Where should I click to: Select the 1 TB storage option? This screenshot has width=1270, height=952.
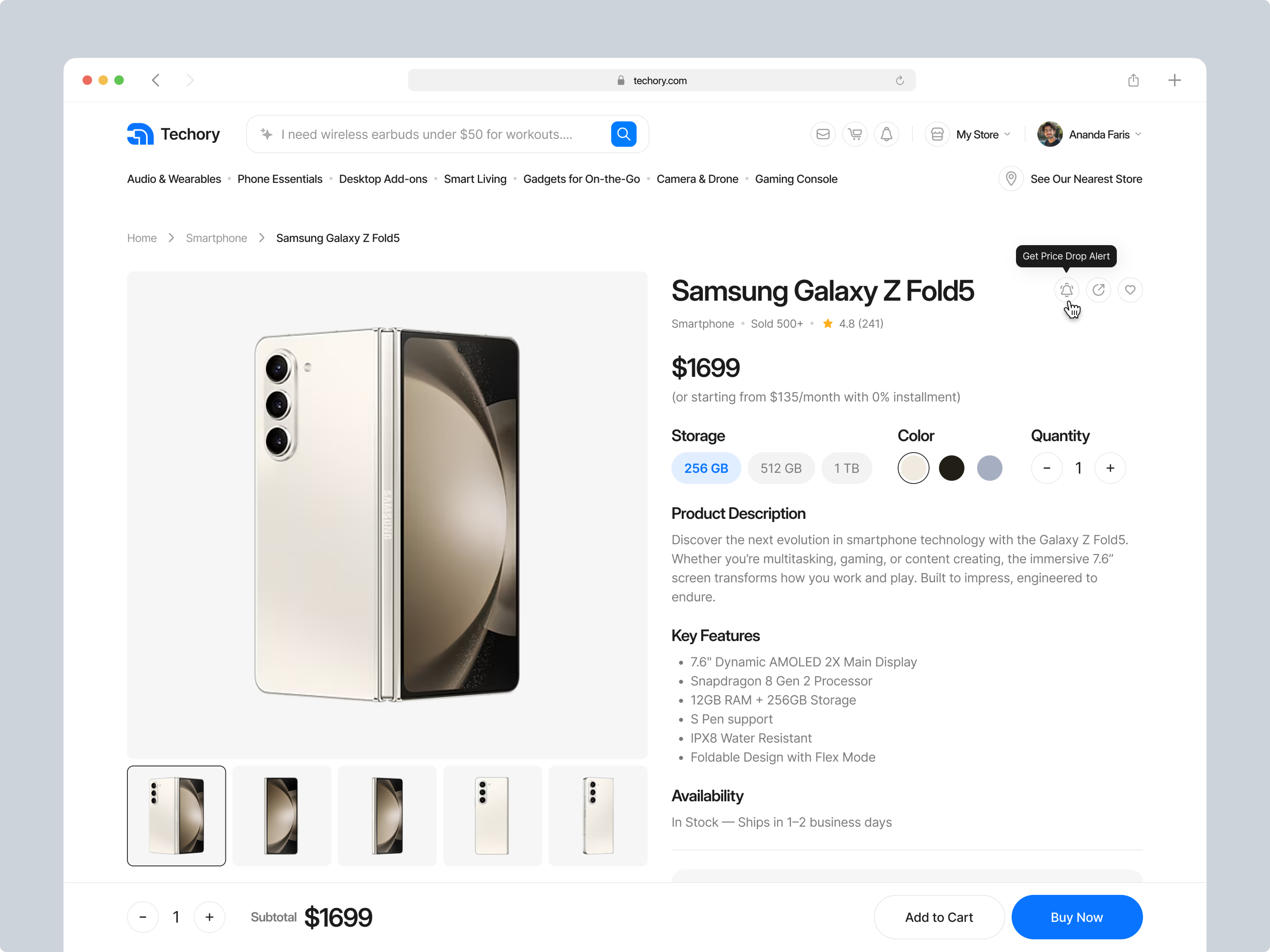[x=847, y=468]
